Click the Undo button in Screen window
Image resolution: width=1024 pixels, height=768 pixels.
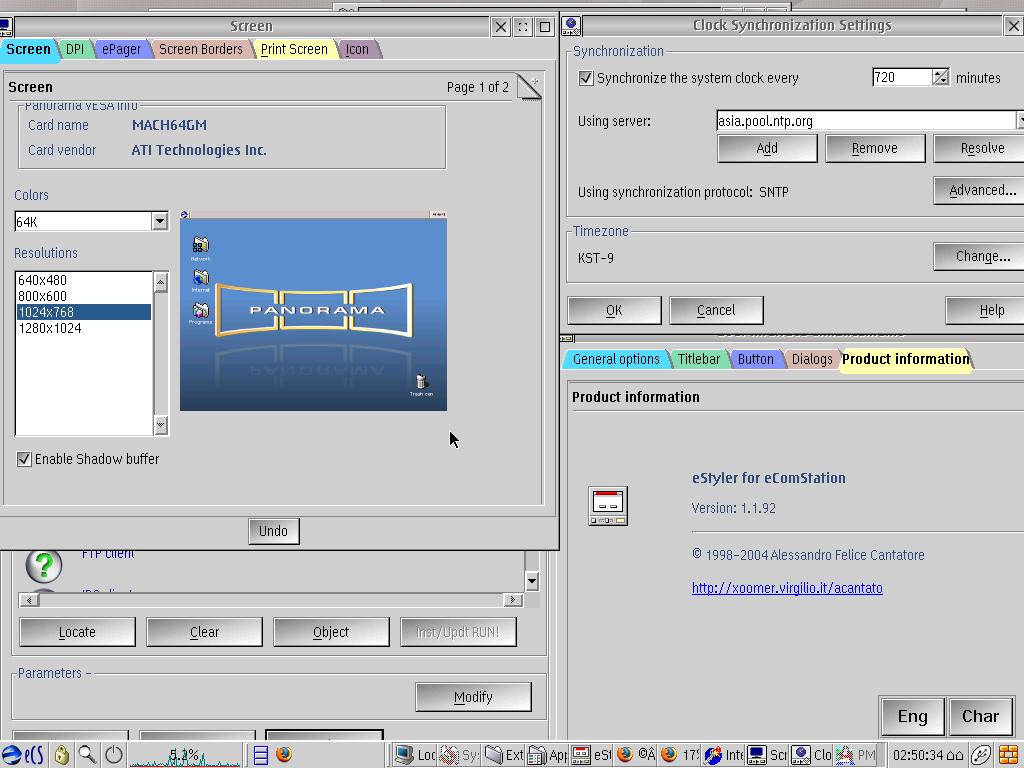point(274,531)
